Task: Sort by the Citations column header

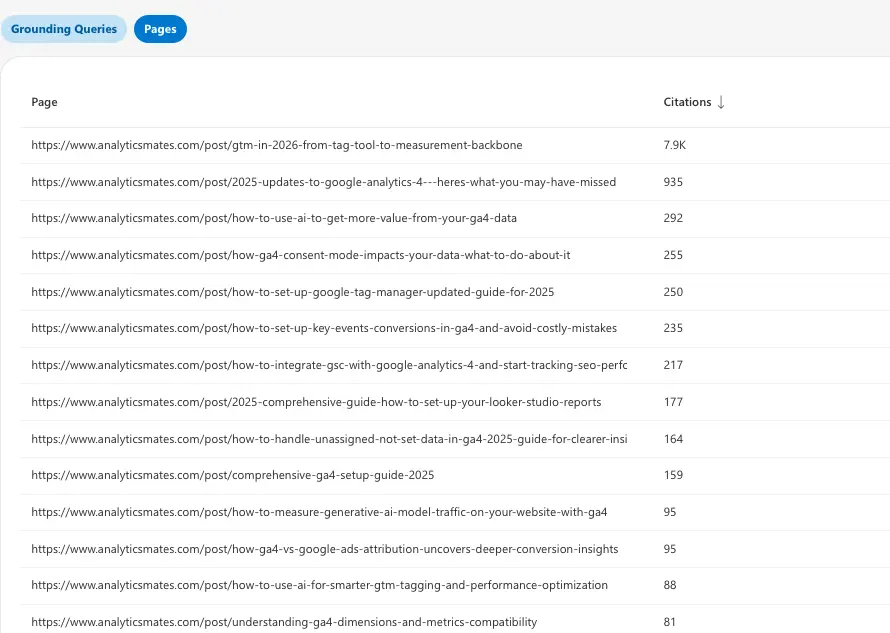Action: [x=688, y=101]
